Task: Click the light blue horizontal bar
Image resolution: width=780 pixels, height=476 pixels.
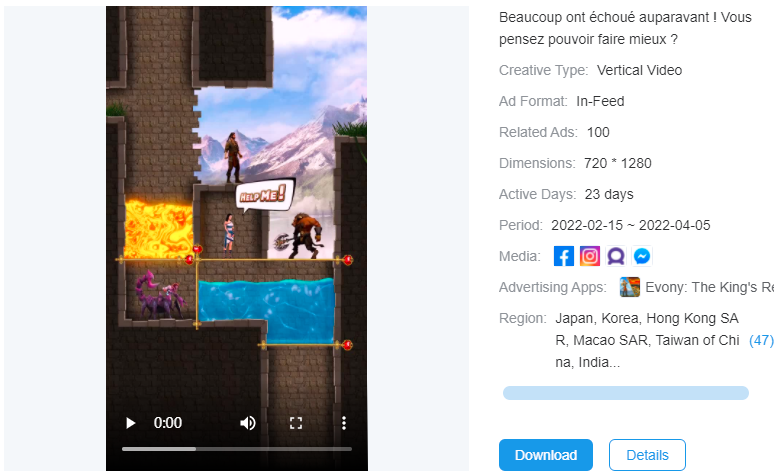Action: (x=625, y=393)
